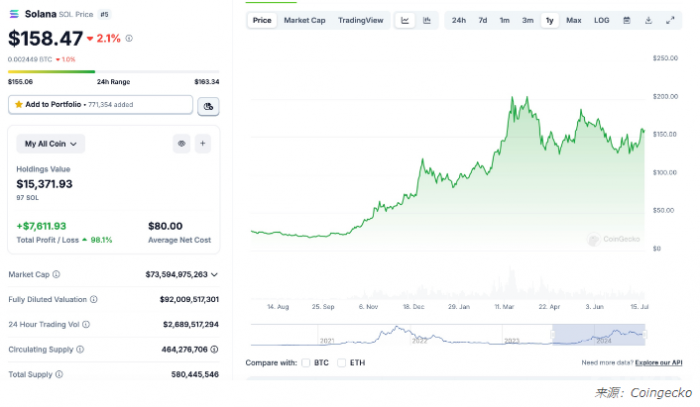Open the price alert icon button
Image resolution: width=700 pixels, height=407 pixels.
[x=208, y=106]
